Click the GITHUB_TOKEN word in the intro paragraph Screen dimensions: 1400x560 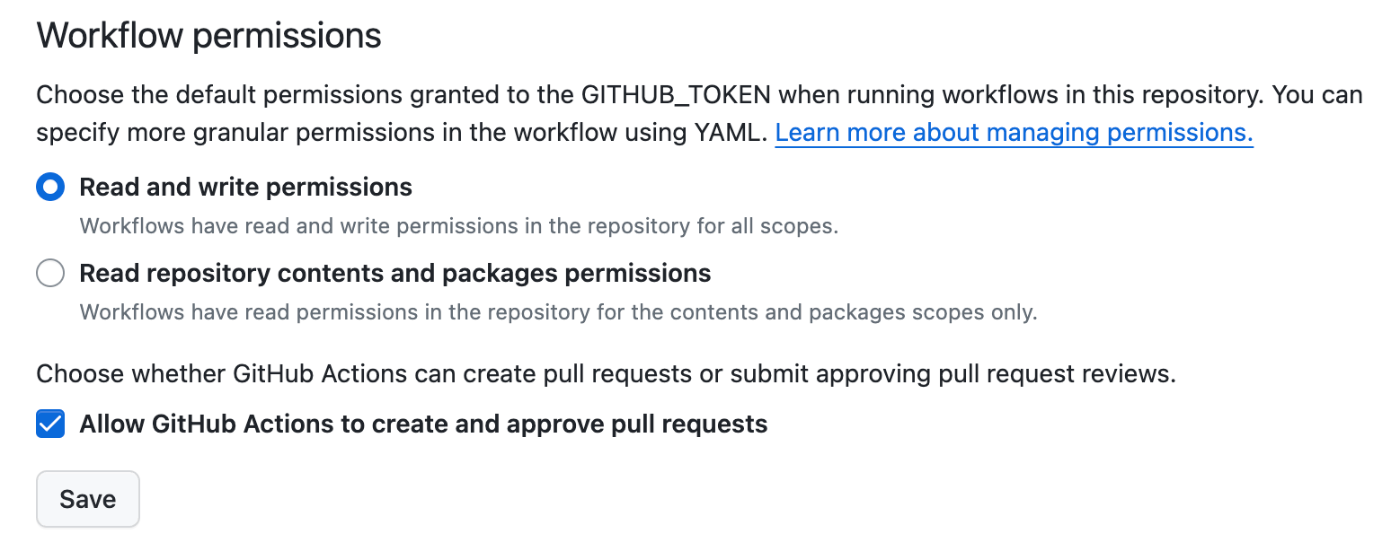coord(676,96)
